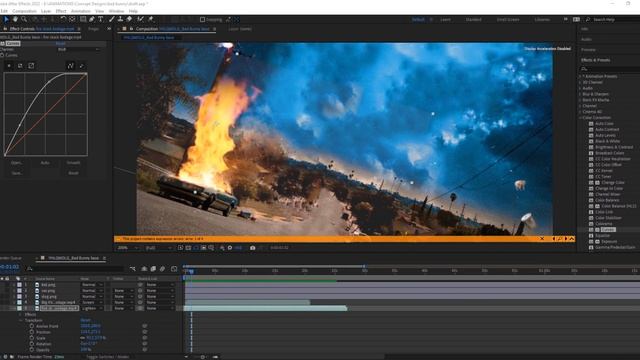Select the Zoom magnifier tool
The image size is (640, 360).
[x=24, y=19]
